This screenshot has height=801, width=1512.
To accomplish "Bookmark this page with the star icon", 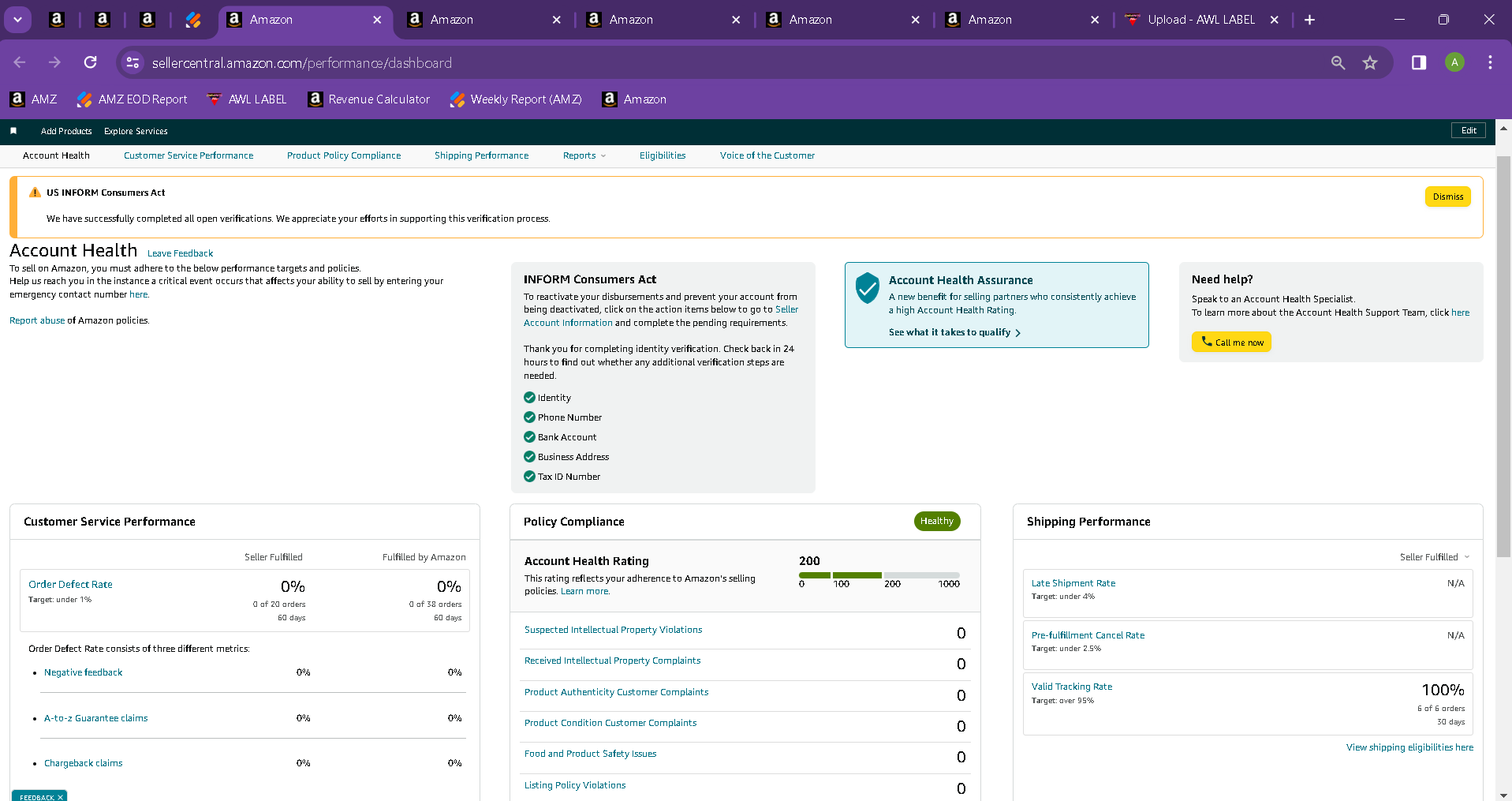I will click(1370, 62).
